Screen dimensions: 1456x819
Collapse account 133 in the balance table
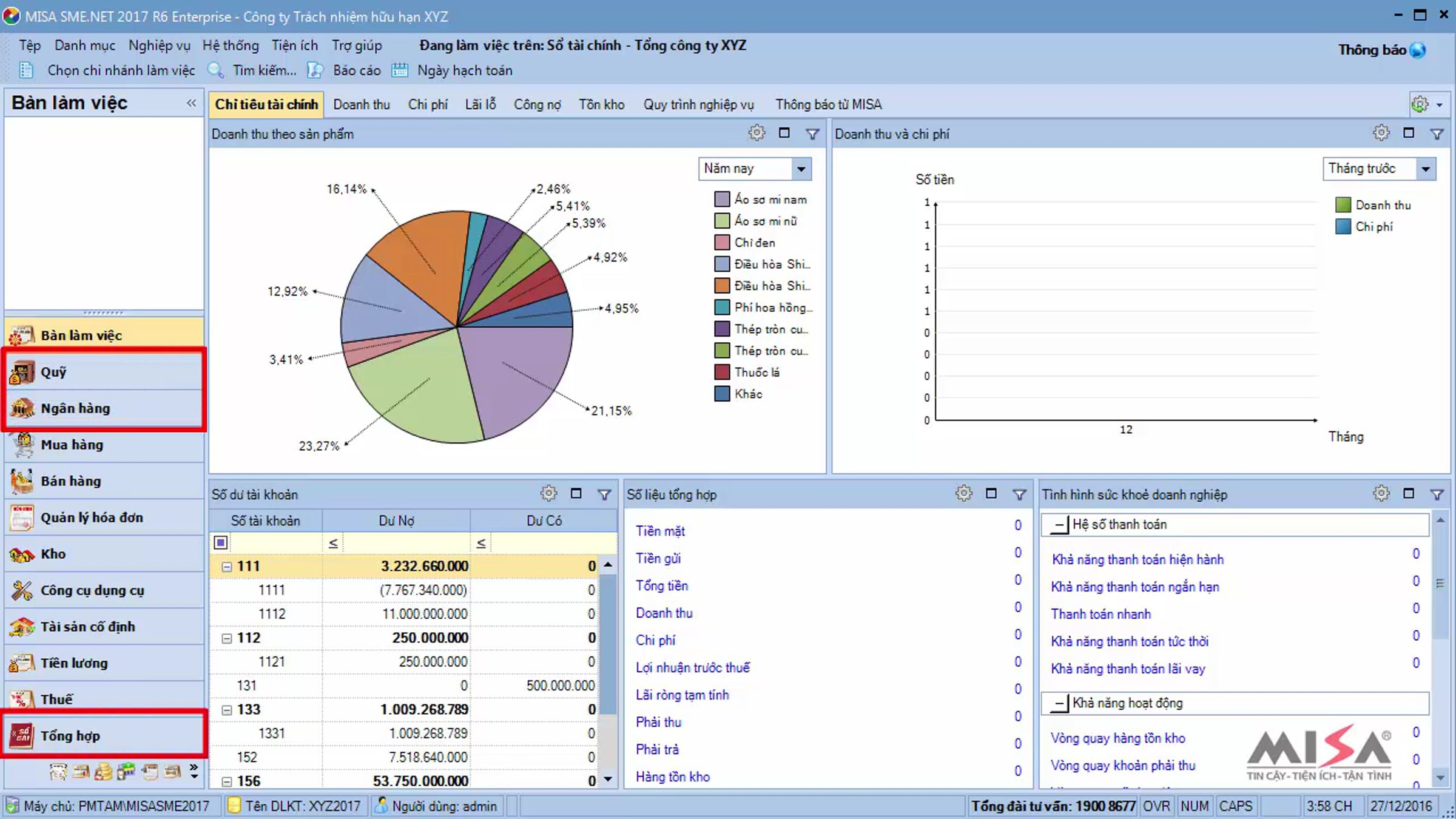coord(226,710)
